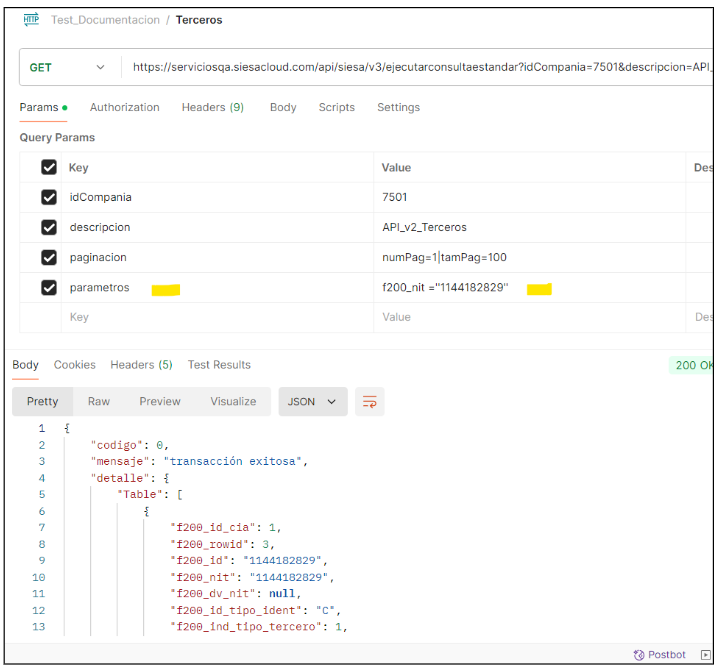Viewport: 718px width, 670px height.
Task: Disable the paginacion query parameter
Action: [49, 258]
